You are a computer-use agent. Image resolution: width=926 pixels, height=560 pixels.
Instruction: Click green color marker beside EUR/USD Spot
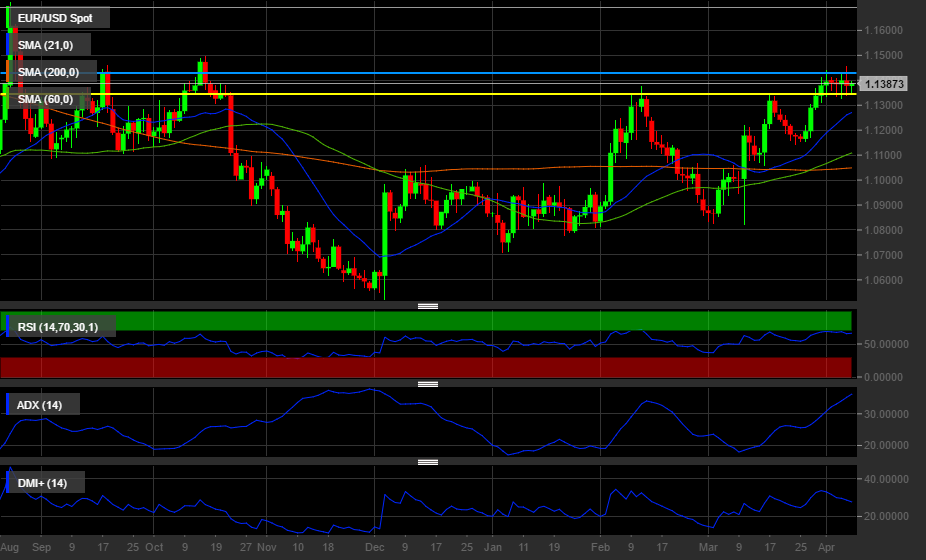[x=10, y=18]
